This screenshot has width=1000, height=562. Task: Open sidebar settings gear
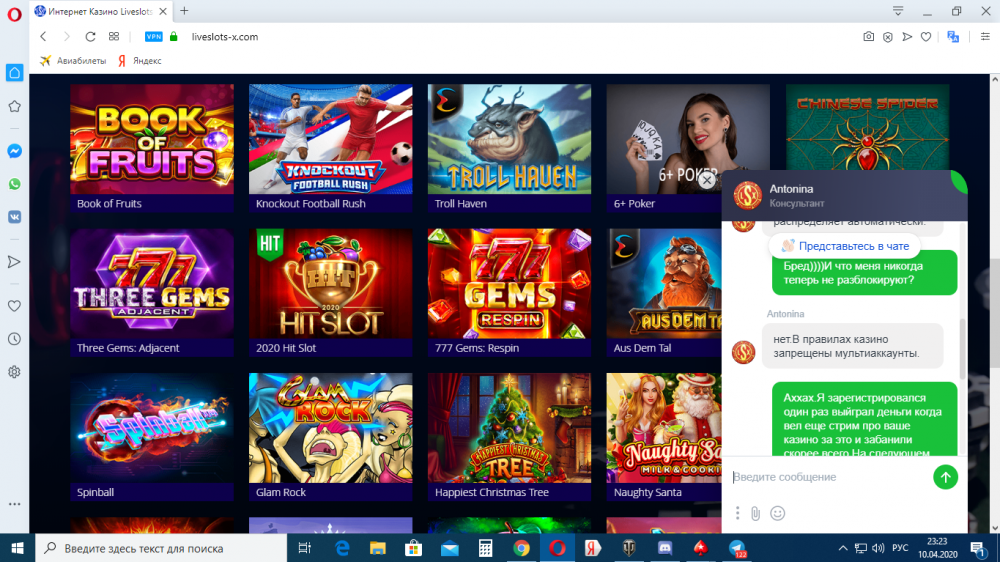click(x=14, y=372)
